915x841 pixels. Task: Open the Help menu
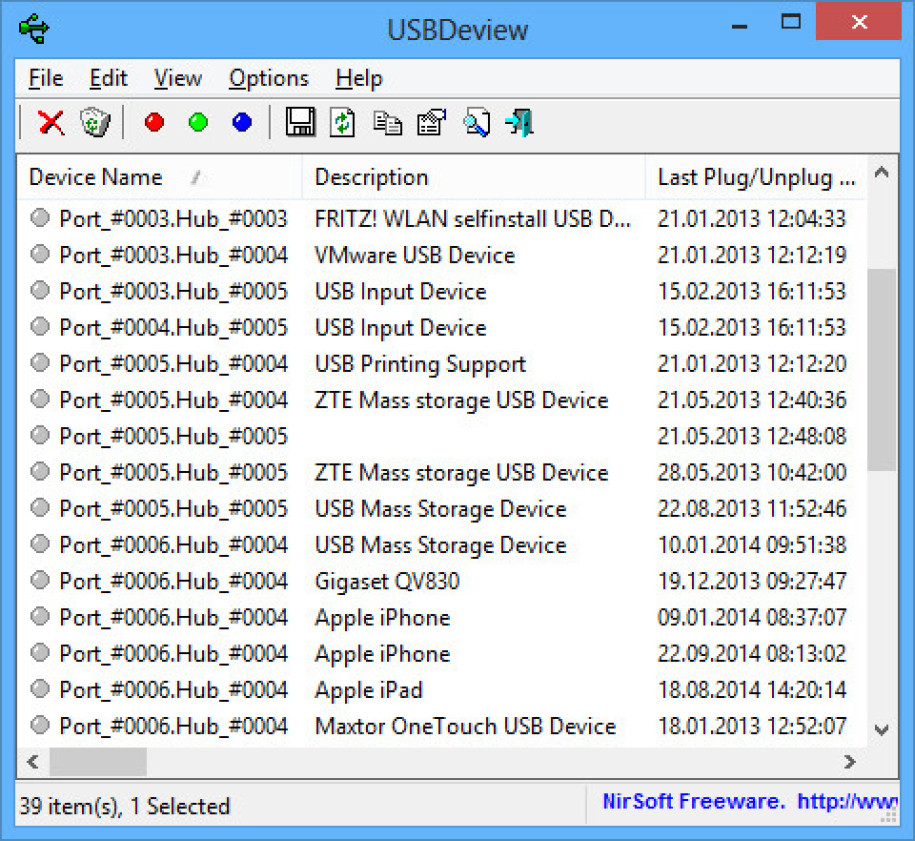pos(359,78)
